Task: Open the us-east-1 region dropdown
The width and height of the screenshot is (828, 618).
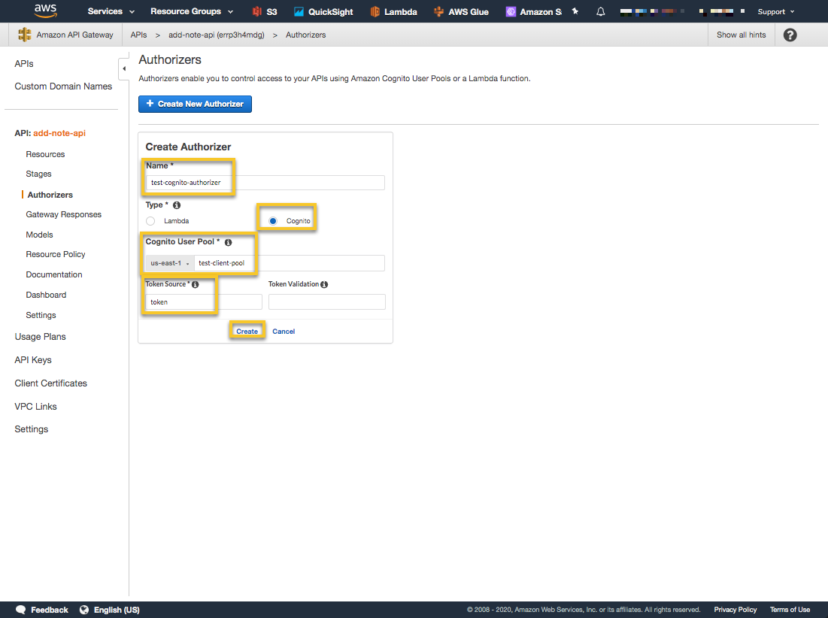Action: 172,262
